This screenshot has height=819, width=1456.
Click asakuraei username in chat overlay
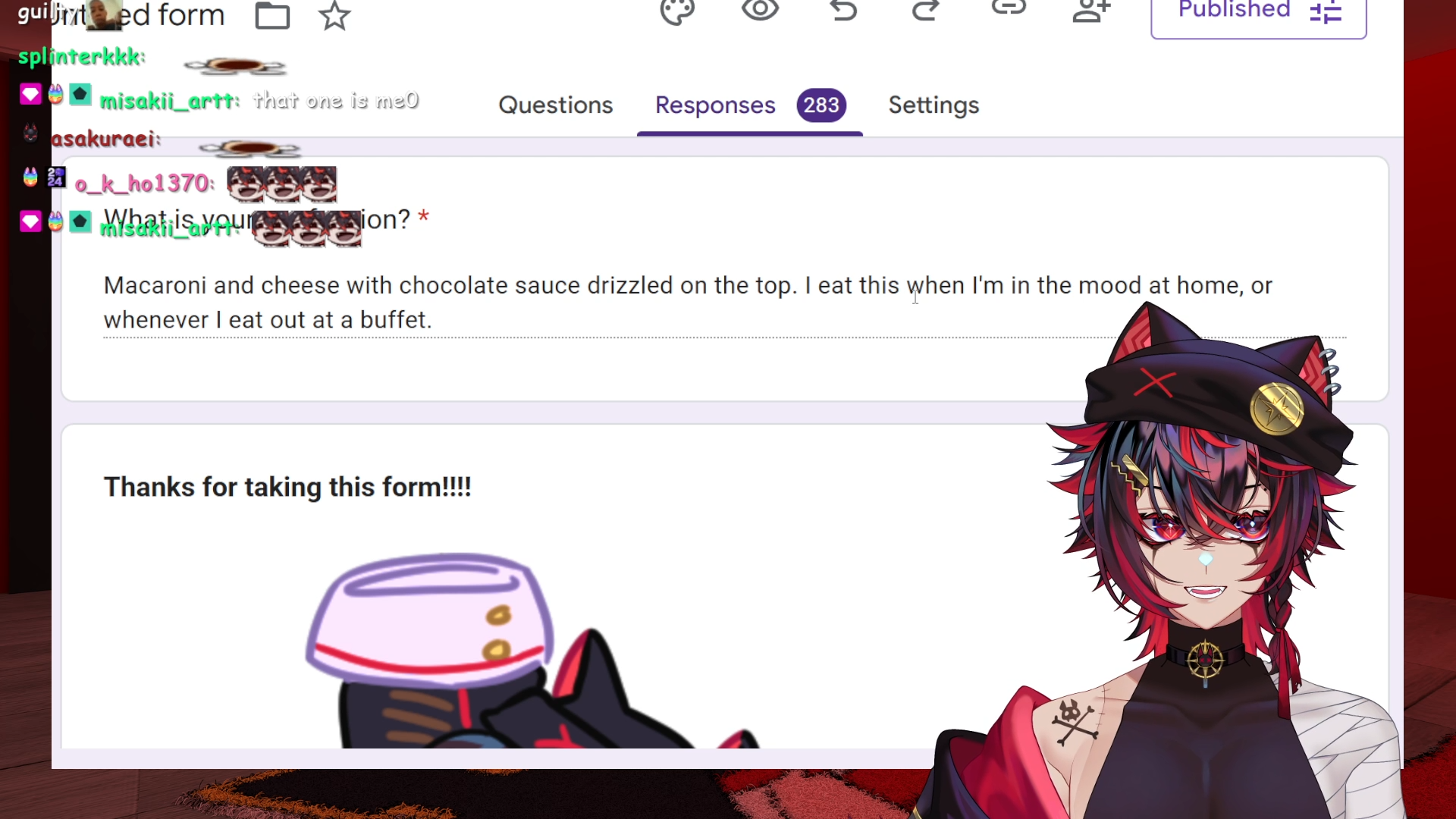[105, 139]
